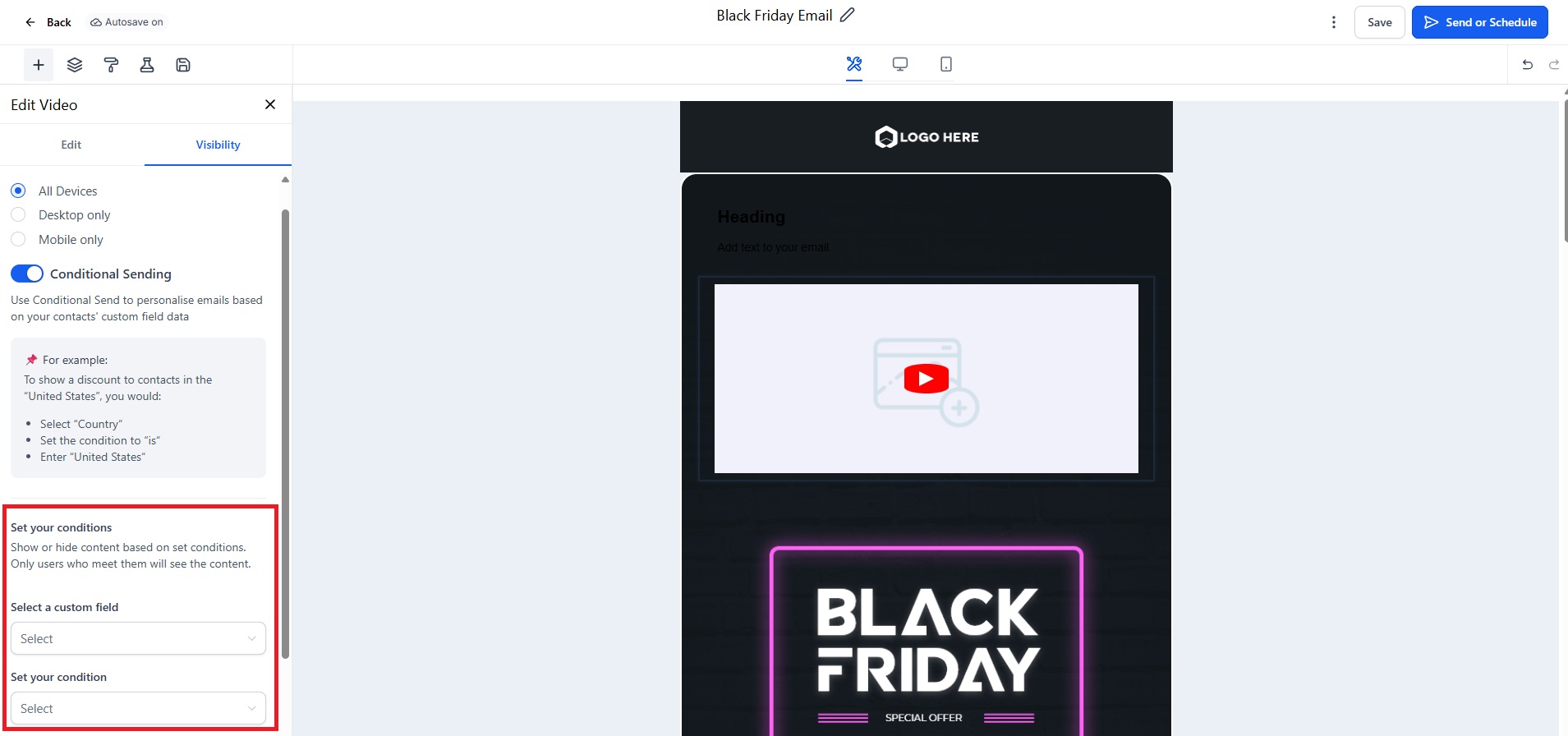Click the LOGO HERE image in email

(x=927, y=137)
